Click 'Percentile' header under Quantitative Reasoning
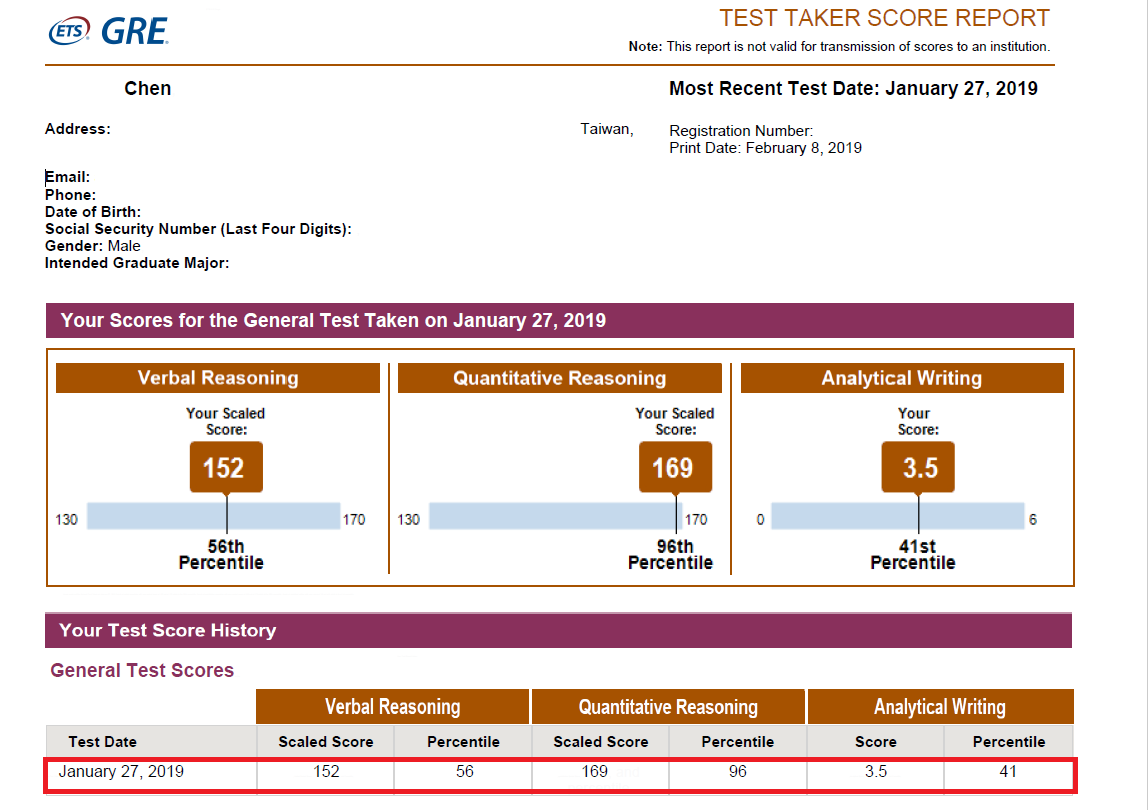The height and width of the screenshot is (810, 1148). [738, 742]
